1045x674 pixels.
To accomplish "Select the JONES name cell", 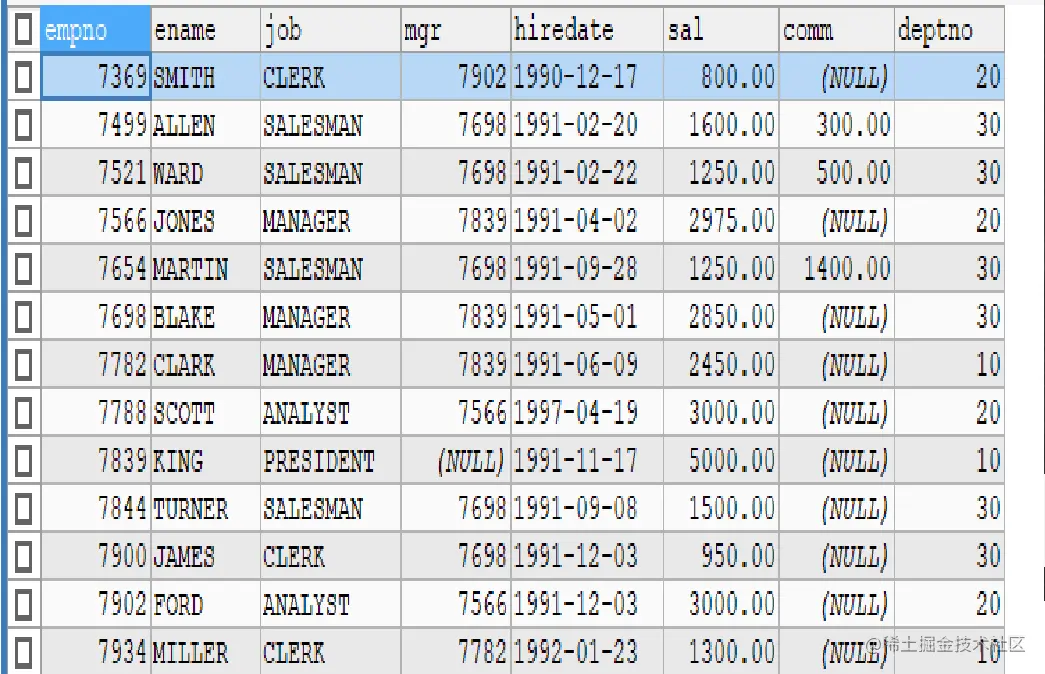I will 206,221.
